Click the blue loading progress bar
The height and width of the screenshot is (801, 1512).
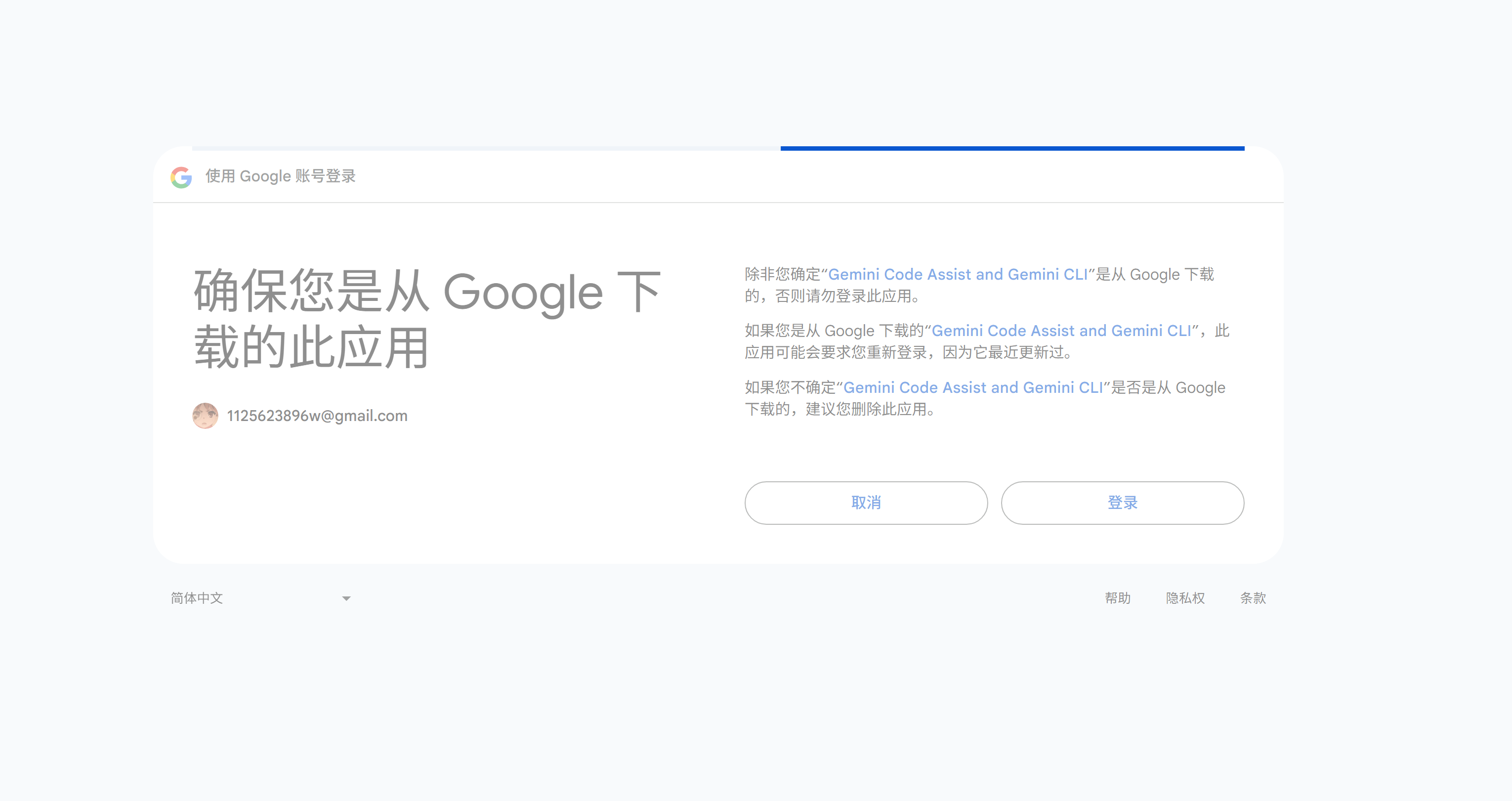pyautogui.click(x=1012, y=148)
